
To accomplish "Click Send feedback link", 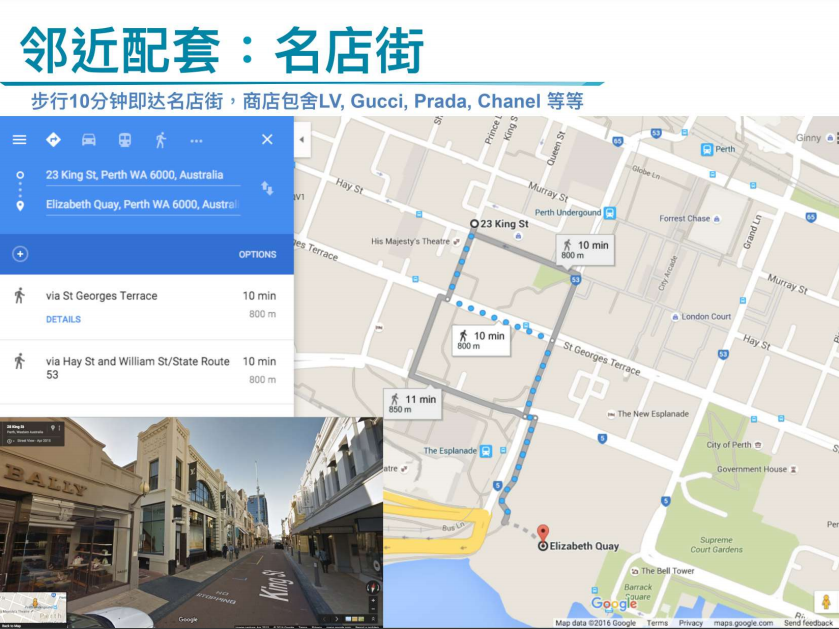I will tap(809, 623).
